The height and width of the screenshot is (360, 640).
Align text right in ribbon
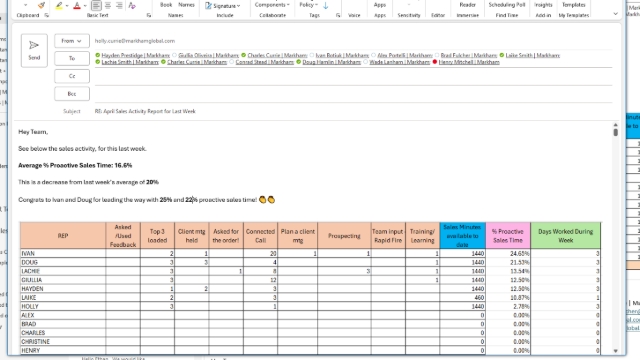click(119, 5)
